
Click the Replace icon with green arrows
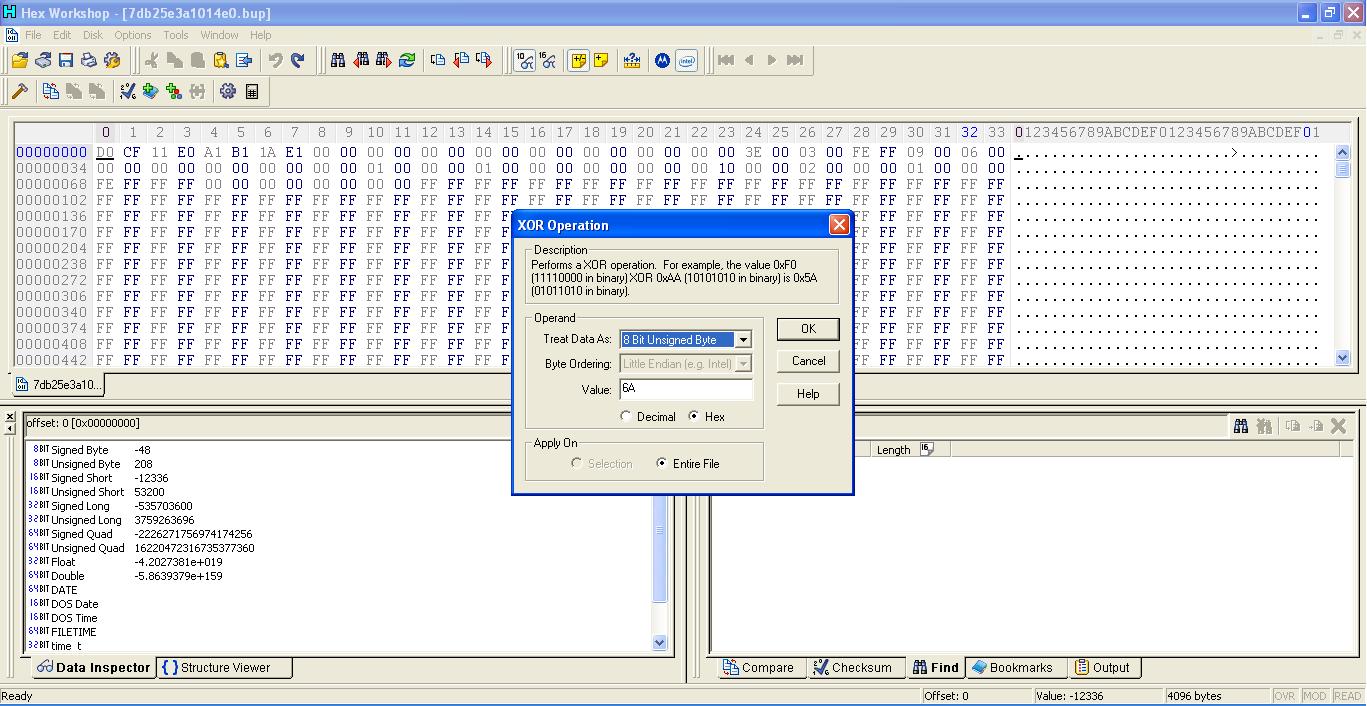coord(407,60)
